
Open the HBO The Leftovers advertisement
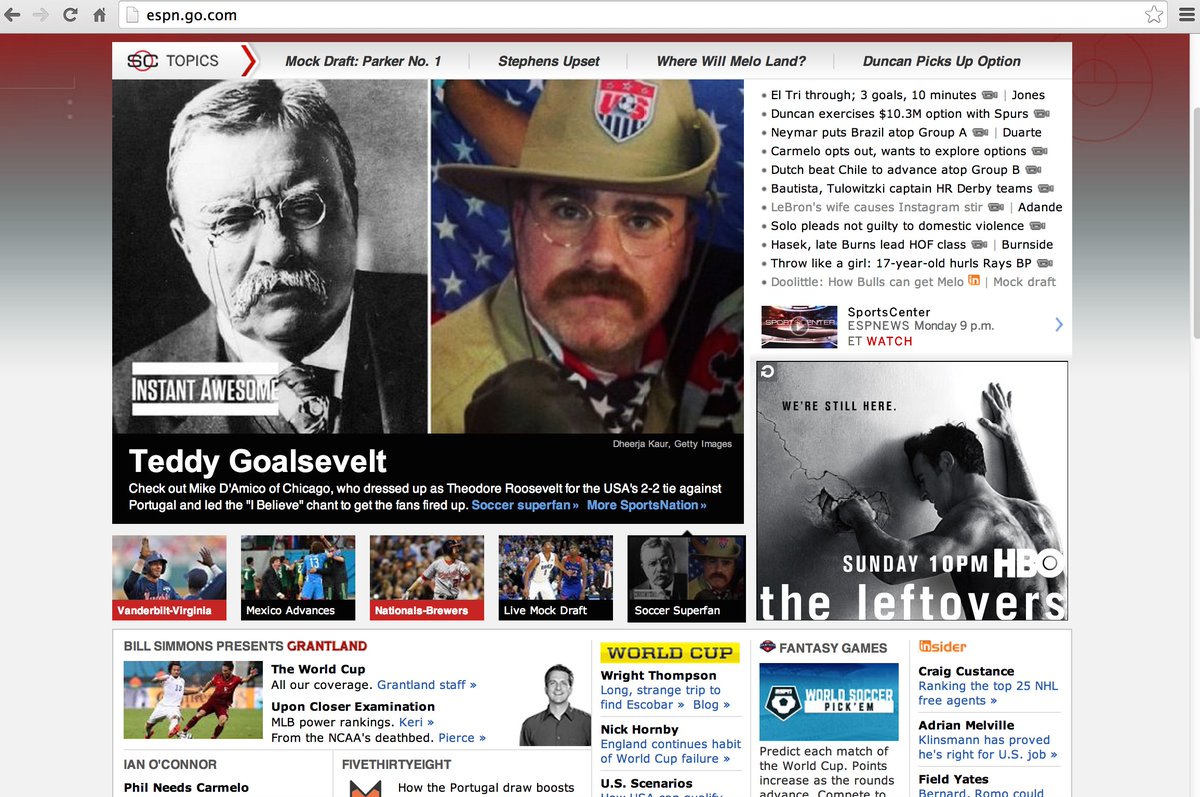912,491
